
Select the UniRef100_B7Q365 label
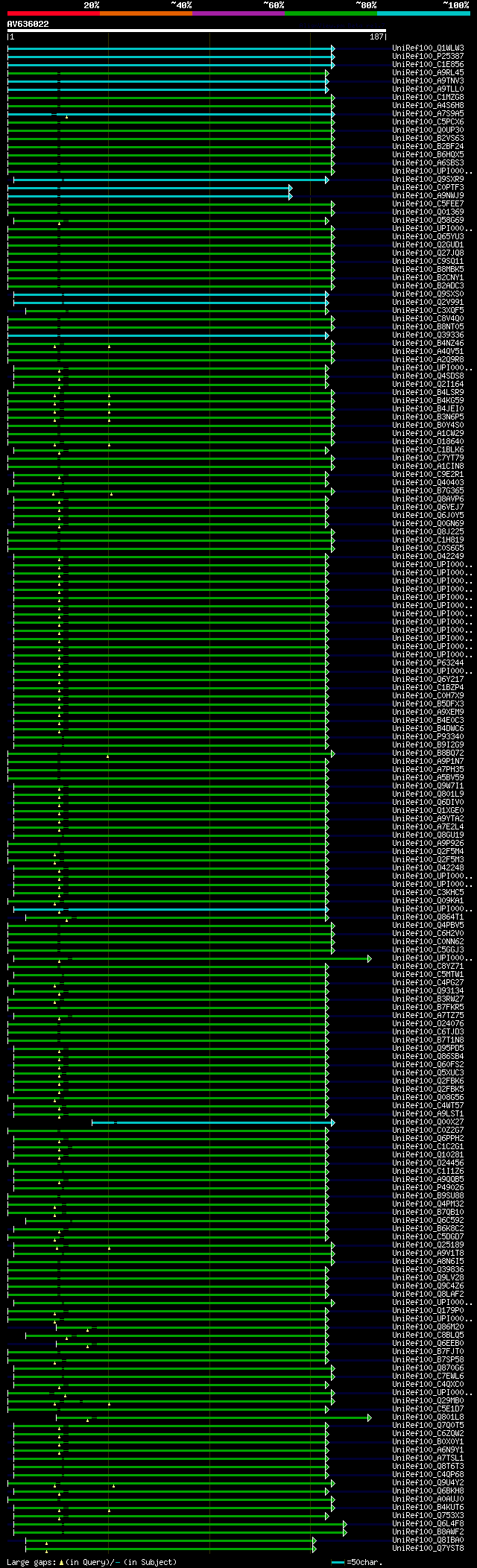point(429,491)
